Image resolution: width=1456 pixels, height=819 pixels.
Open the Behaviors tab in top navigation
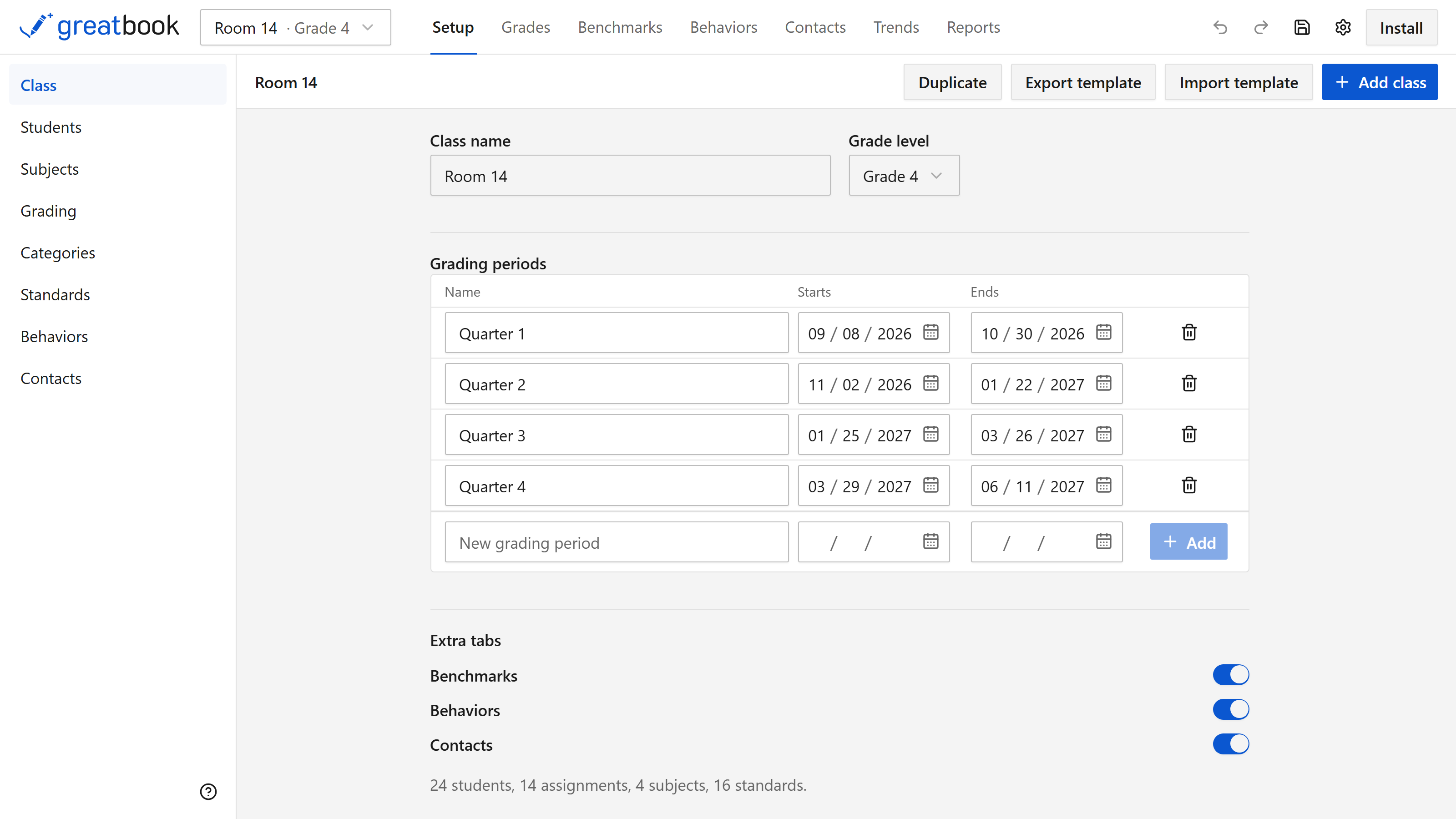click(x=723, y=27)
